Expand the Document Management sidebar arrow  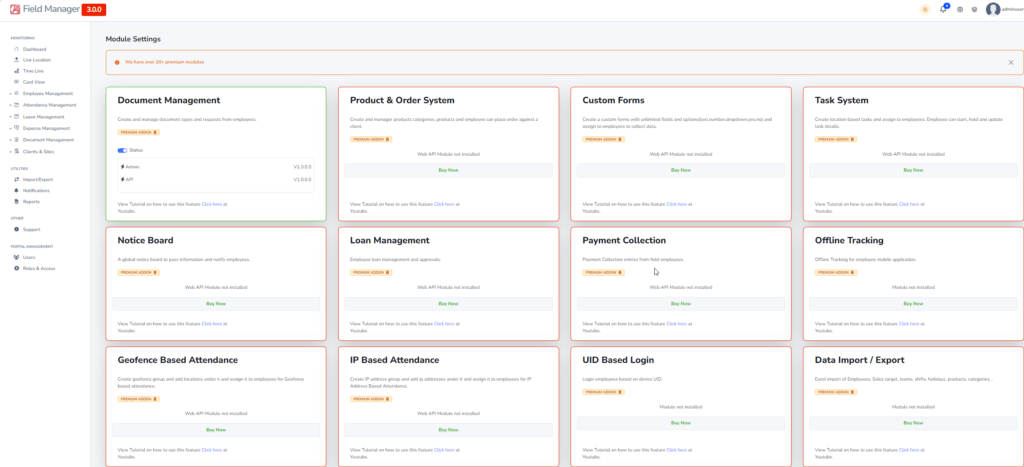click(11, 140)
